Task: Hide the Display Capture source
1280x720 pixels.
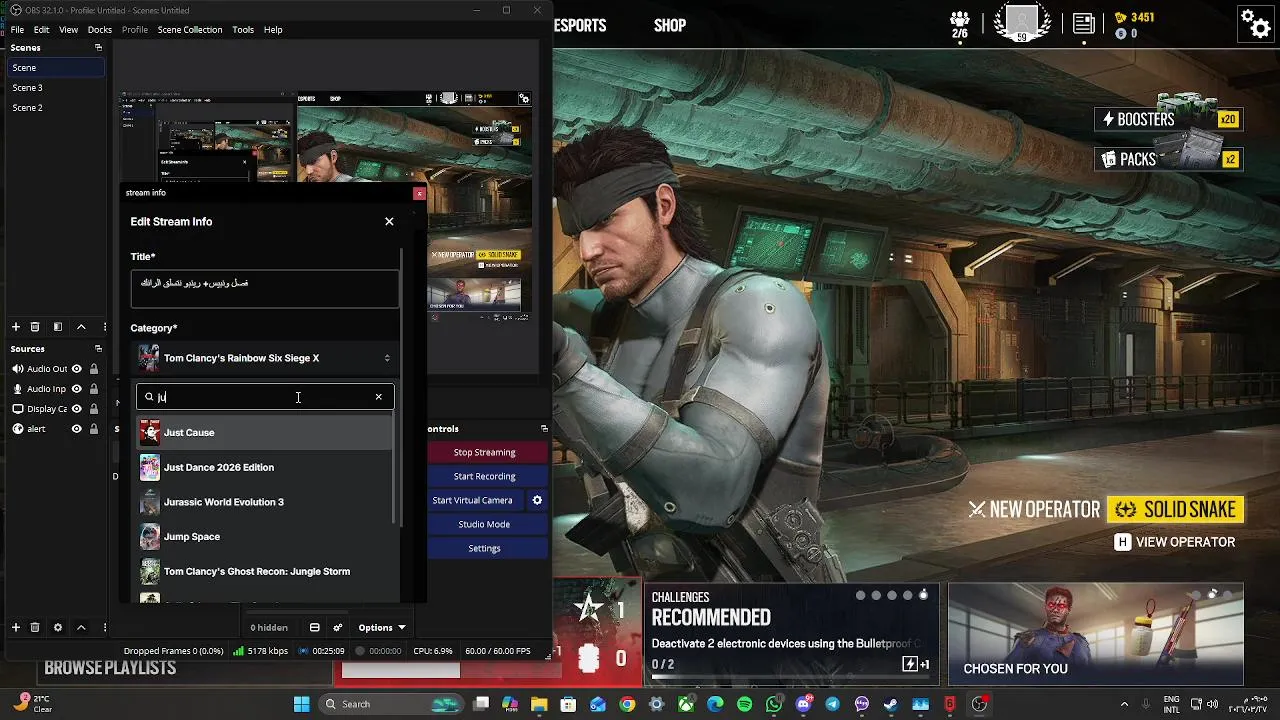Action: point(76,409)
